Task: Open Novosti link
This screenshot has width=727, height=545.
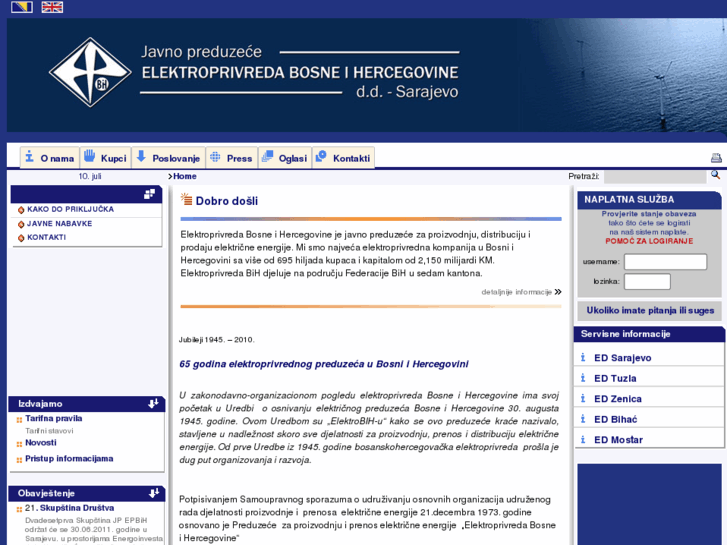Action: pos(41,442)
